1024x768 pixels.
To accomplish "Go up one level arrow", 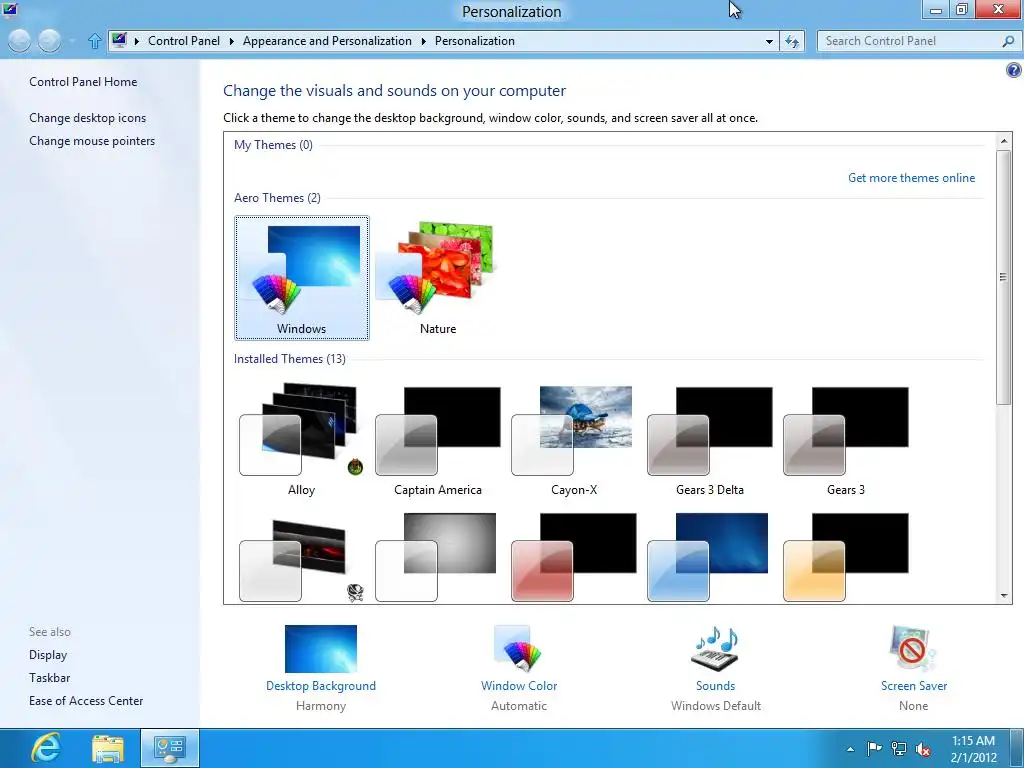I will point(95,41).
